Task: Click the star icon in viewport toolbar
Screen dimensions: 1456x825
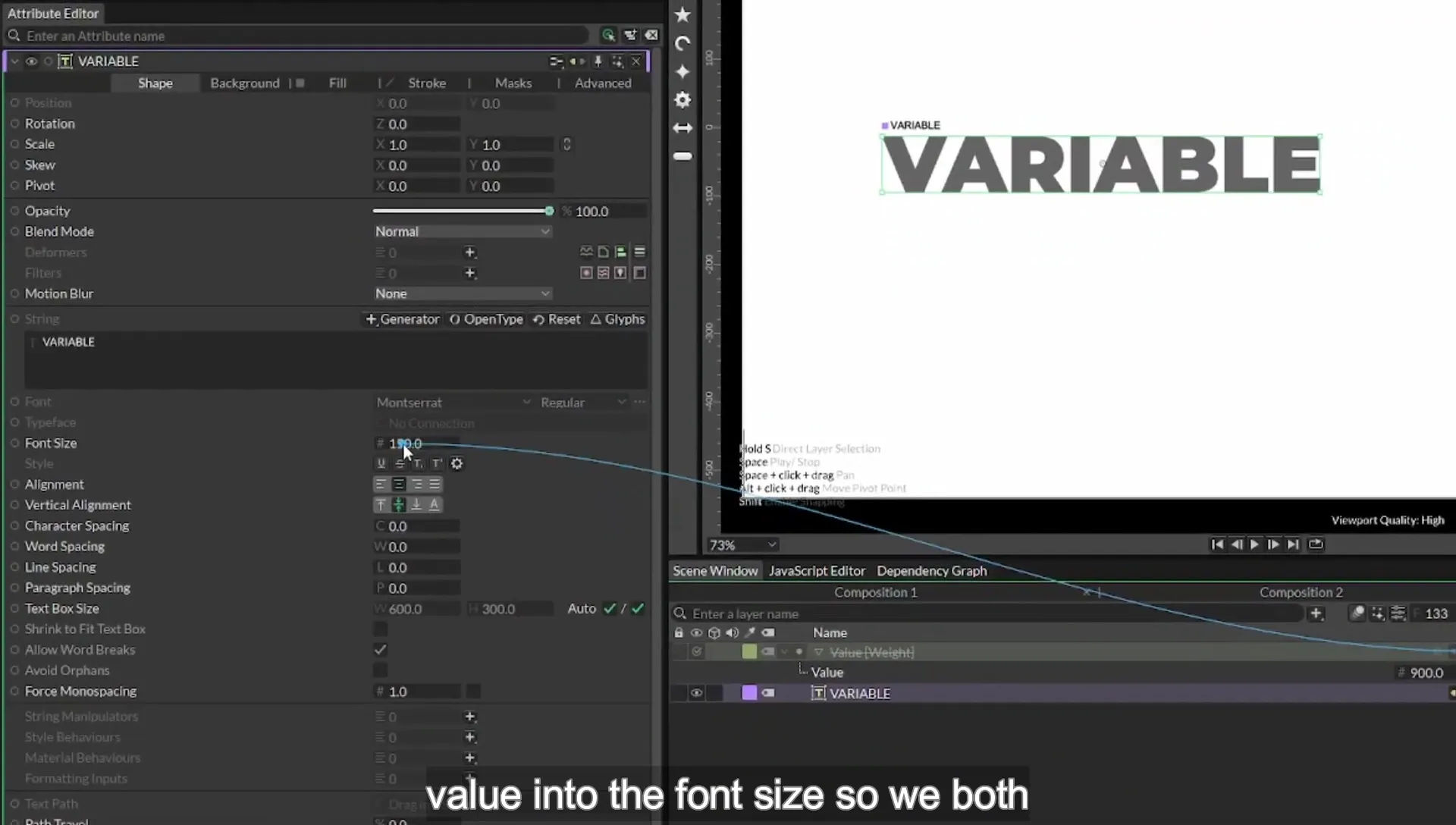Action: 682,15
